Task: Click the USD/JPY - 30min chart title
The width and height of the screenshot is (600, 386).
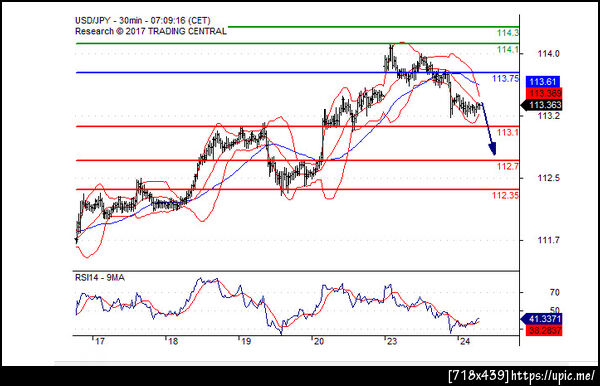Action: [143, 21]
